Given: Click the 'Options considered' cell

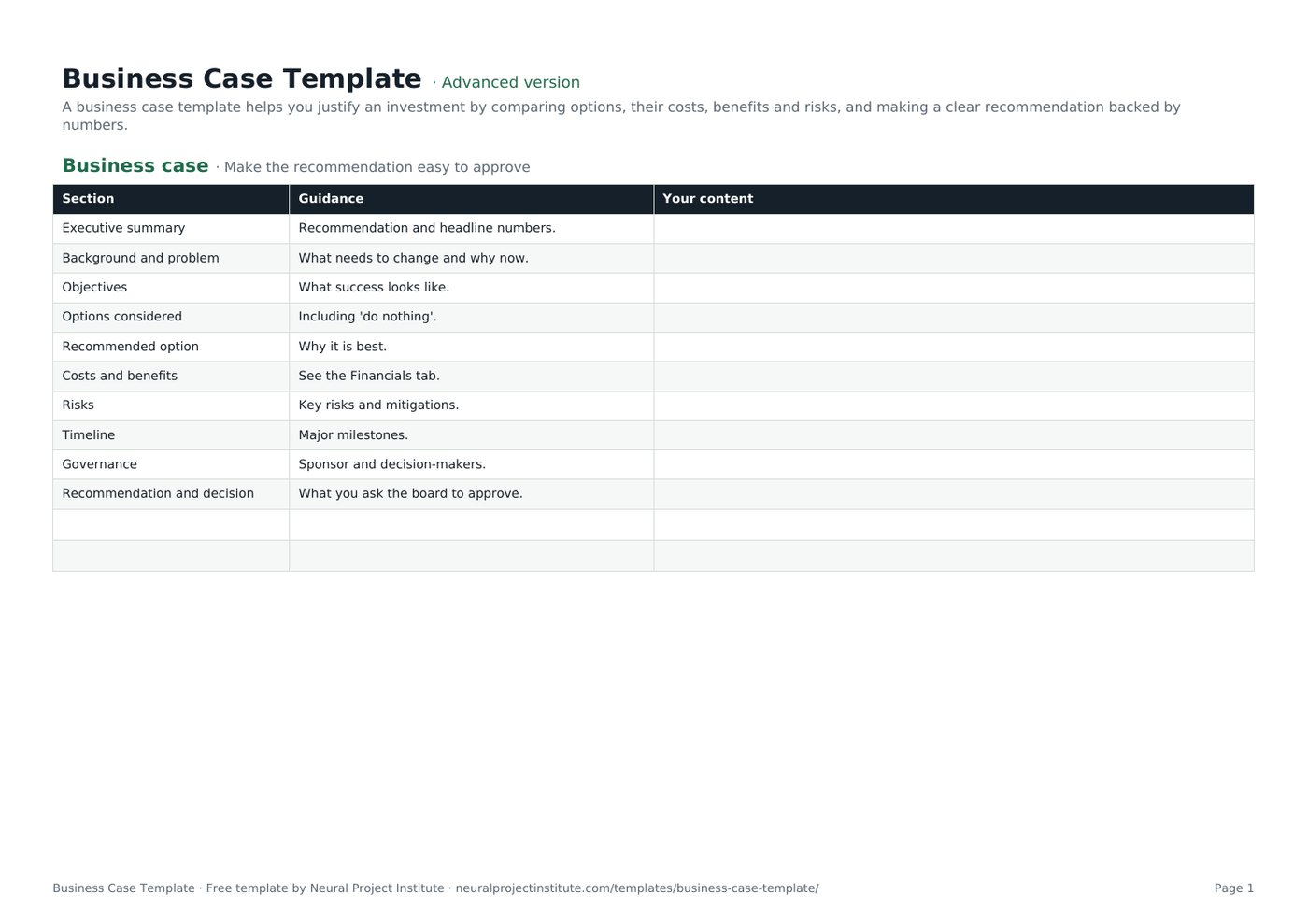Looking at the screenshot, I should coord(171,317).
